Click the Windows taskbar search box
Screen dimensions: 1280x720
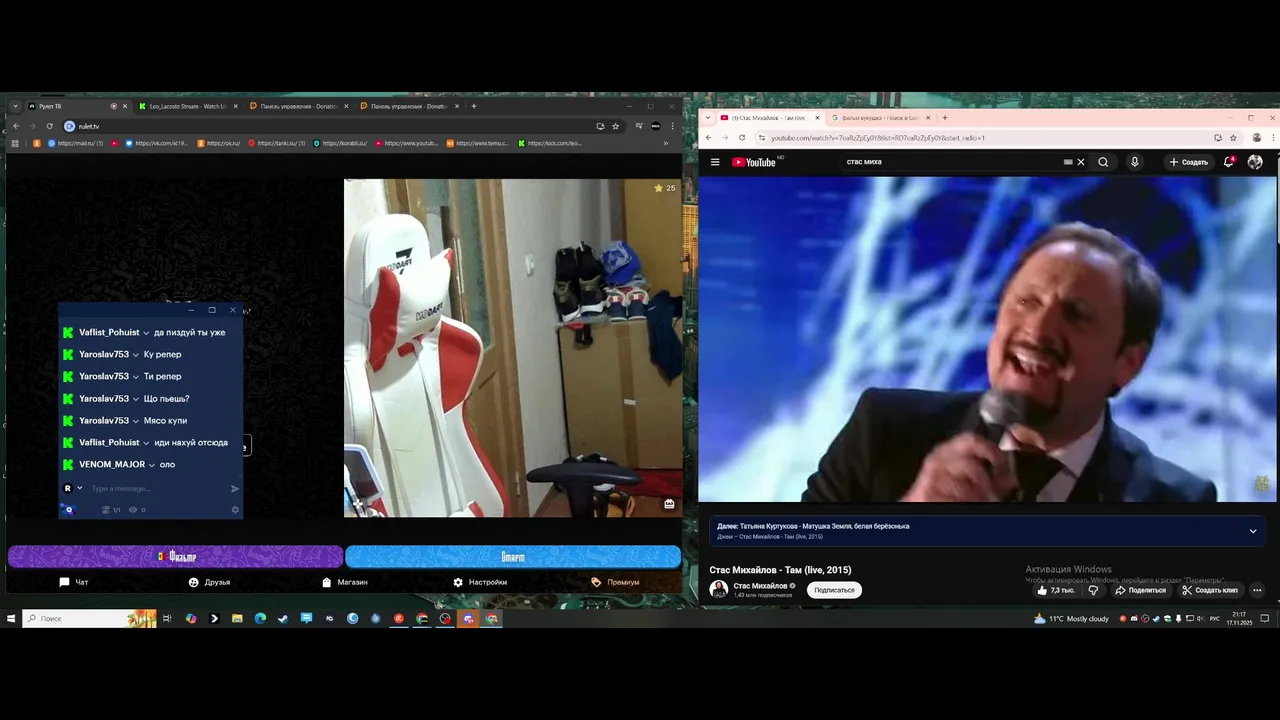(90, 619)
